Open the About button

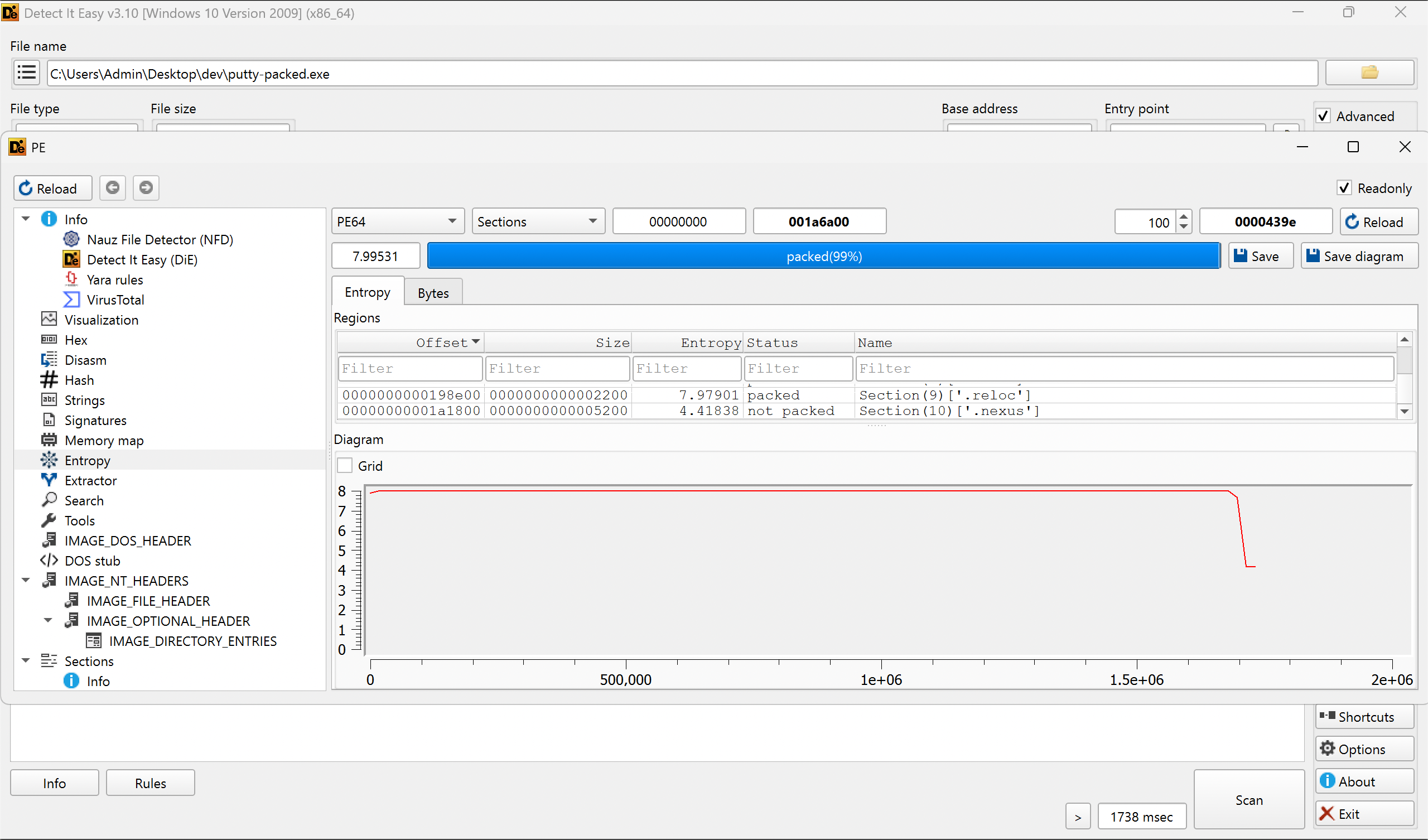[1364, 781]
